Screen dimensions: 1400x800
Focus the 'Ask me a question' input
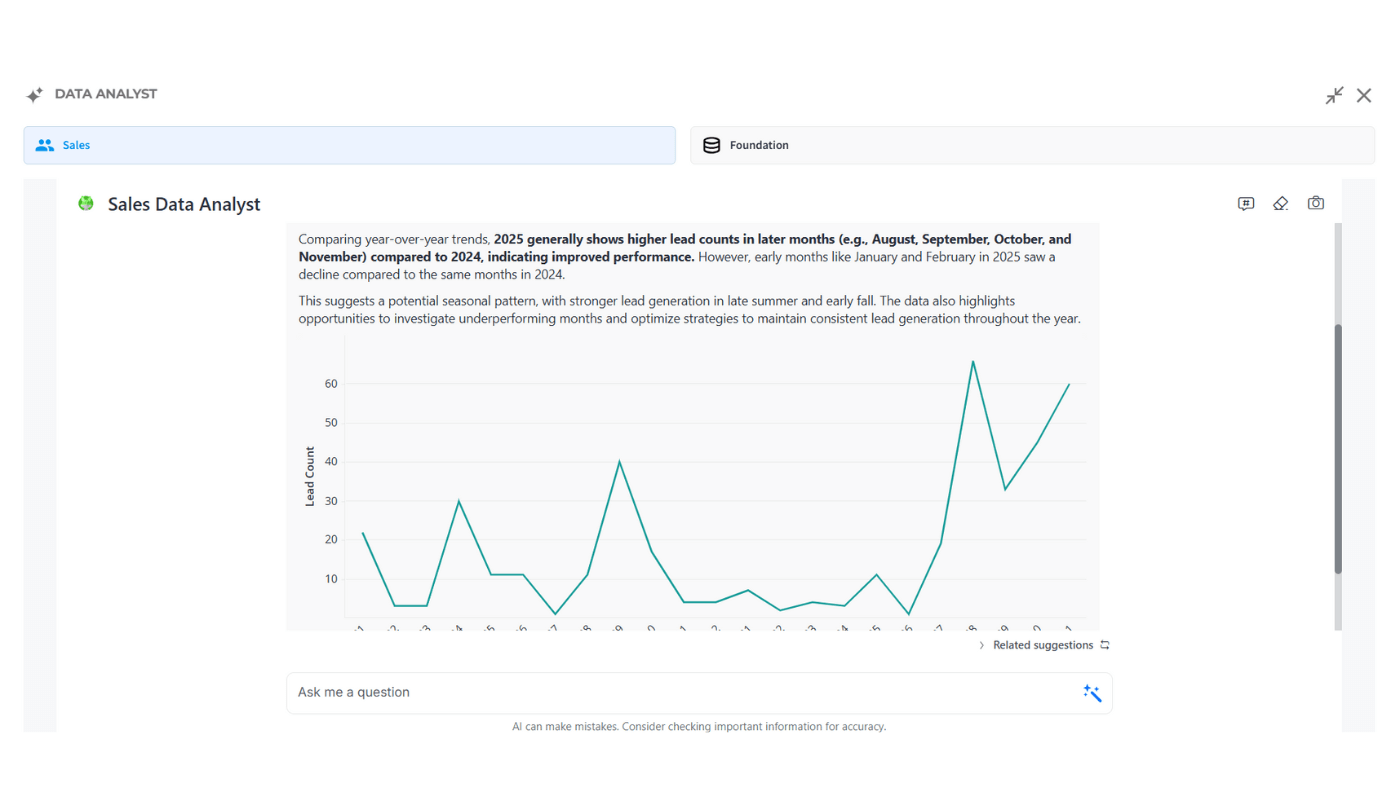coord(680,693)
